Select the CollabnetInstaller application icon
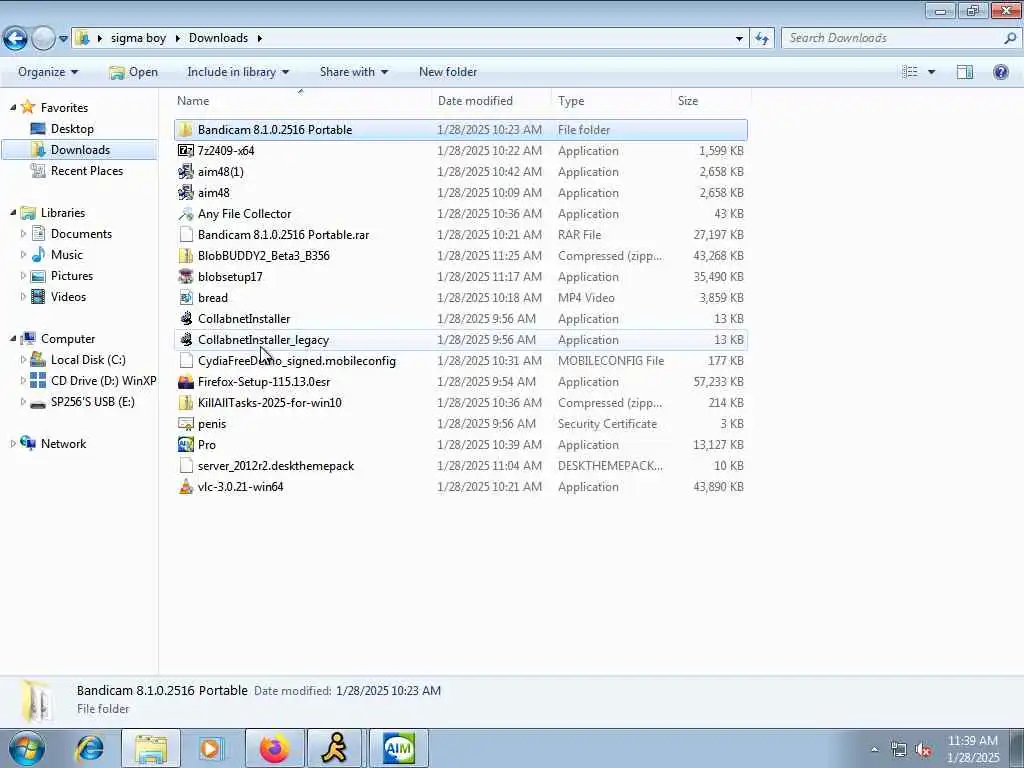1024x768 pixels. (185, 319)
